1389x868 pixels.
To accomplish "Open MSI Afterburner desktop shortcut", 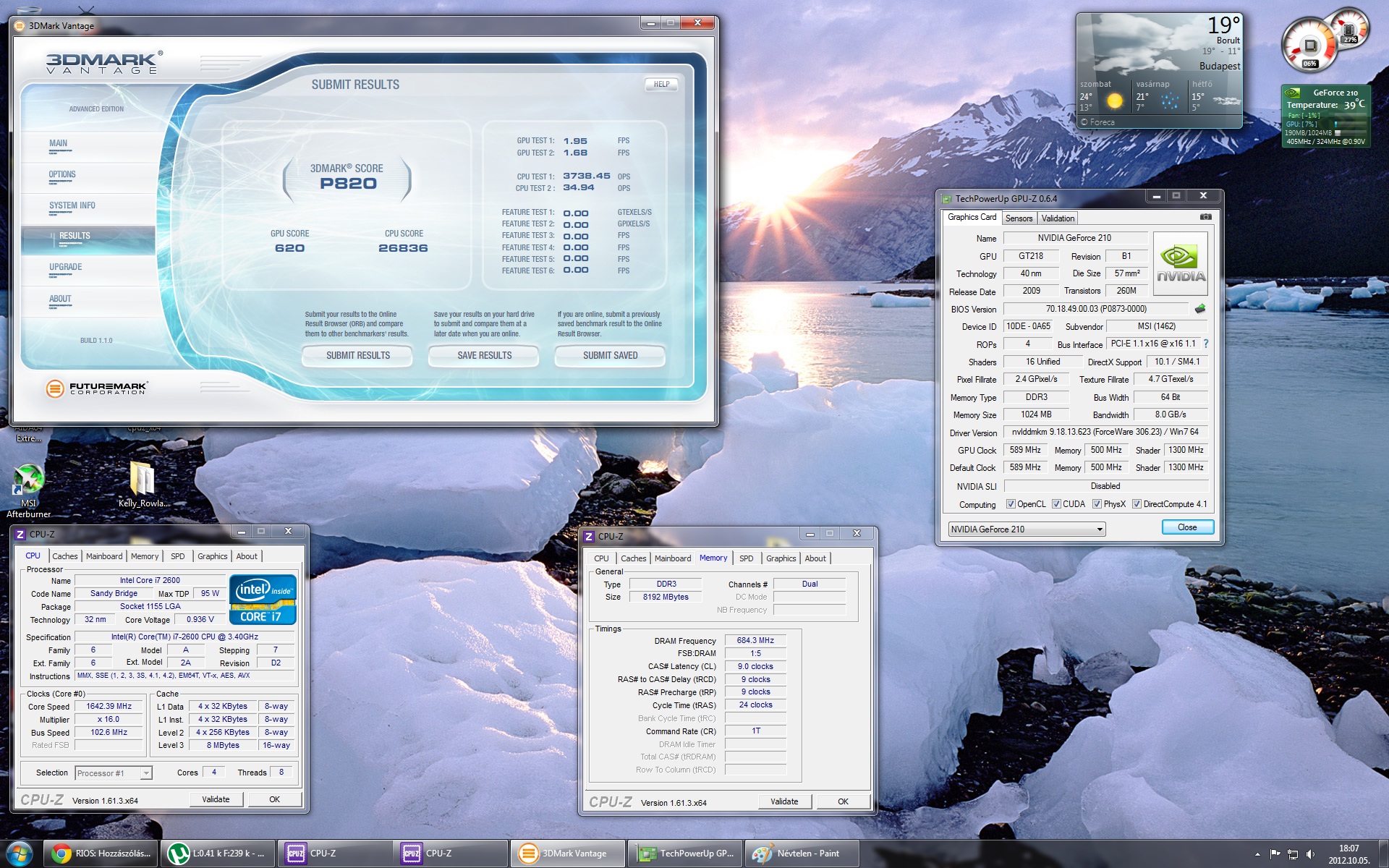I will tap(28, 481).
